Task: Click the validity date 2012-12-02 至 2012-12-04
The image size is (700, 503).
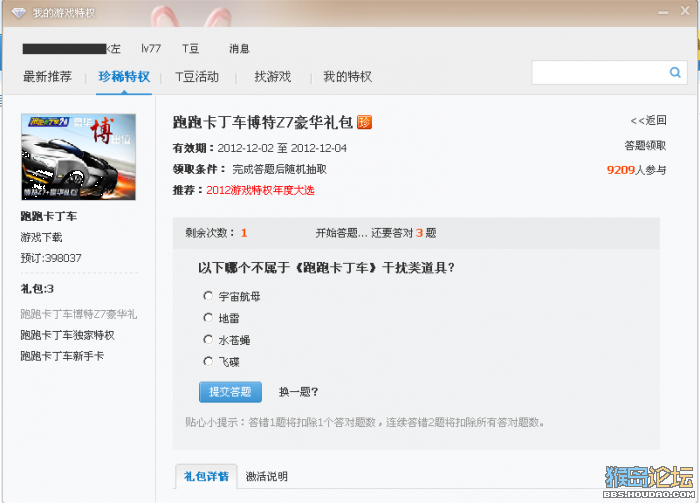Action: point(282,148)
